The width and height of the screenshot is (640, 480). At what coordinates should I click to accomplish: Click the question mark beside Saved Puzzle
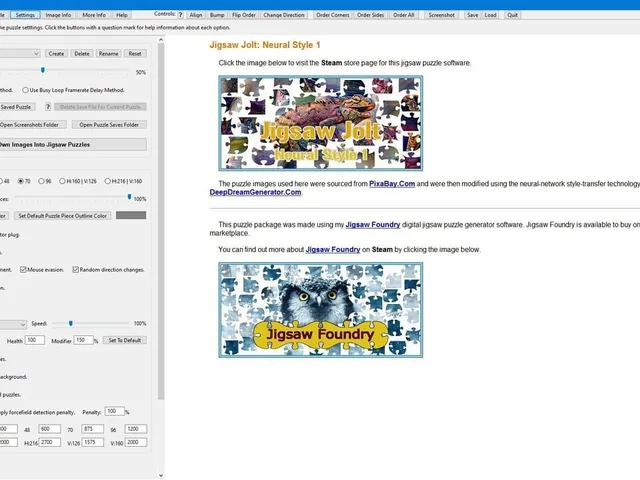(x=48, y=107)
